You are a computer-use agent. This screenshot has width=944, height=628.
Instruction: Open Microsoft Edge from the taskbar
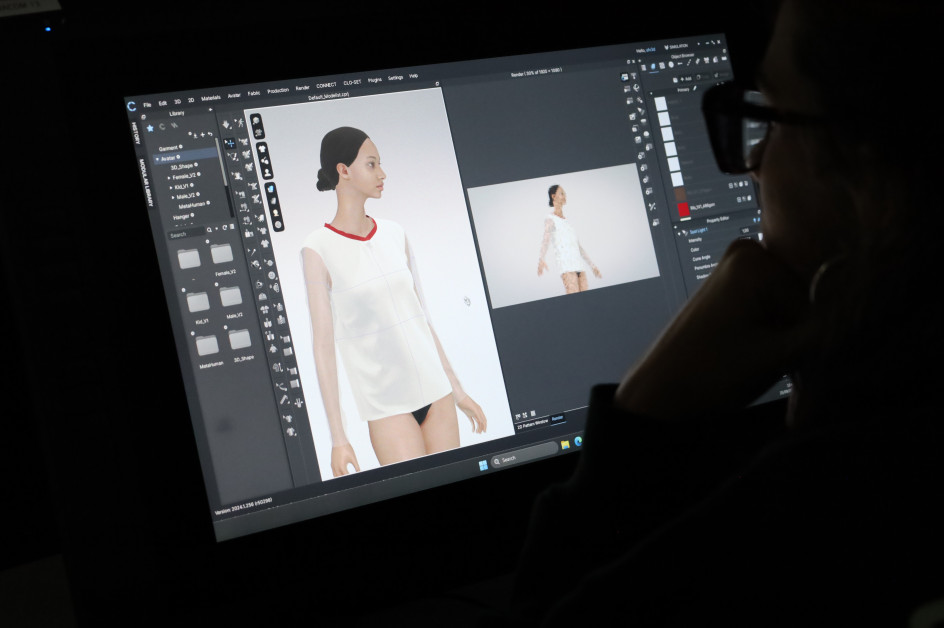click(x=578, y=441)
